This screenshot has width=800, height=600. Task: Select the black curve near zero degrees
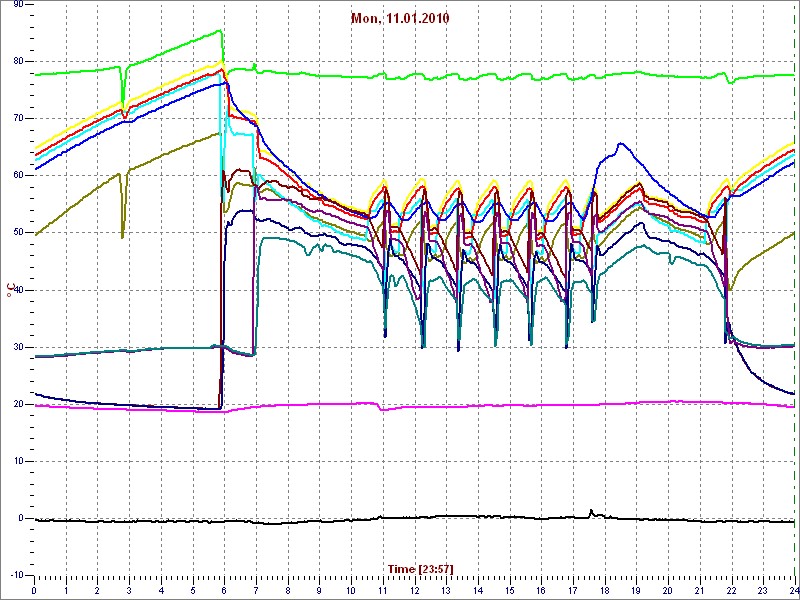[300, 521]
